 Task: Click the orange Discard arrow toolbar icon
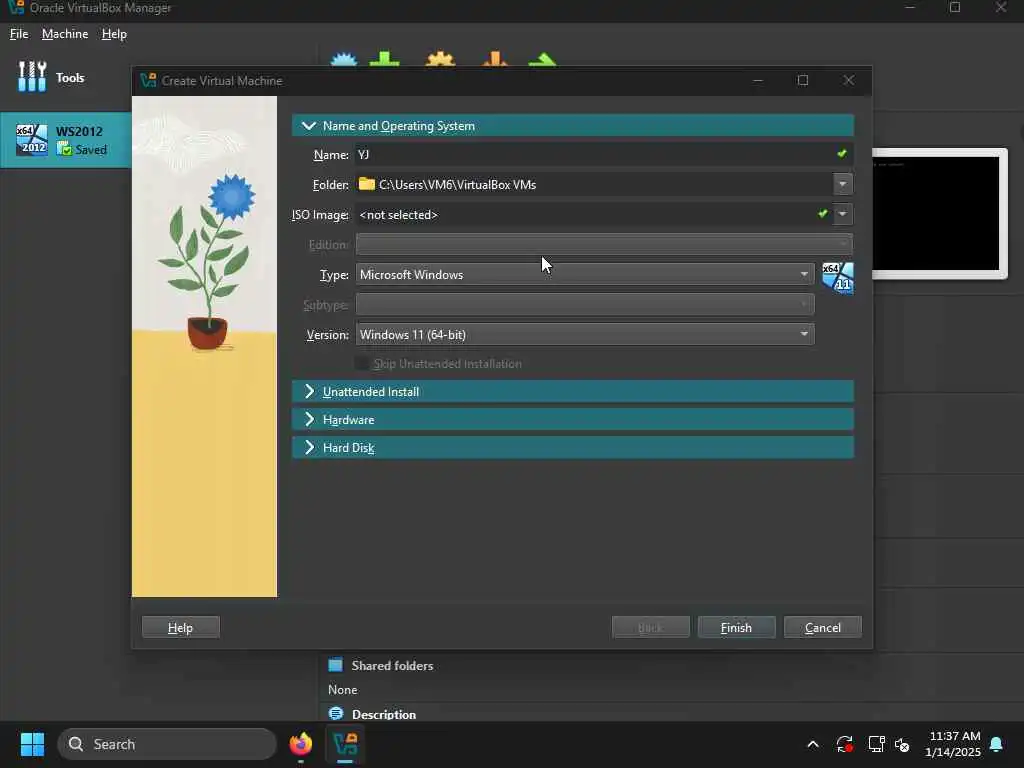[494, 59]
